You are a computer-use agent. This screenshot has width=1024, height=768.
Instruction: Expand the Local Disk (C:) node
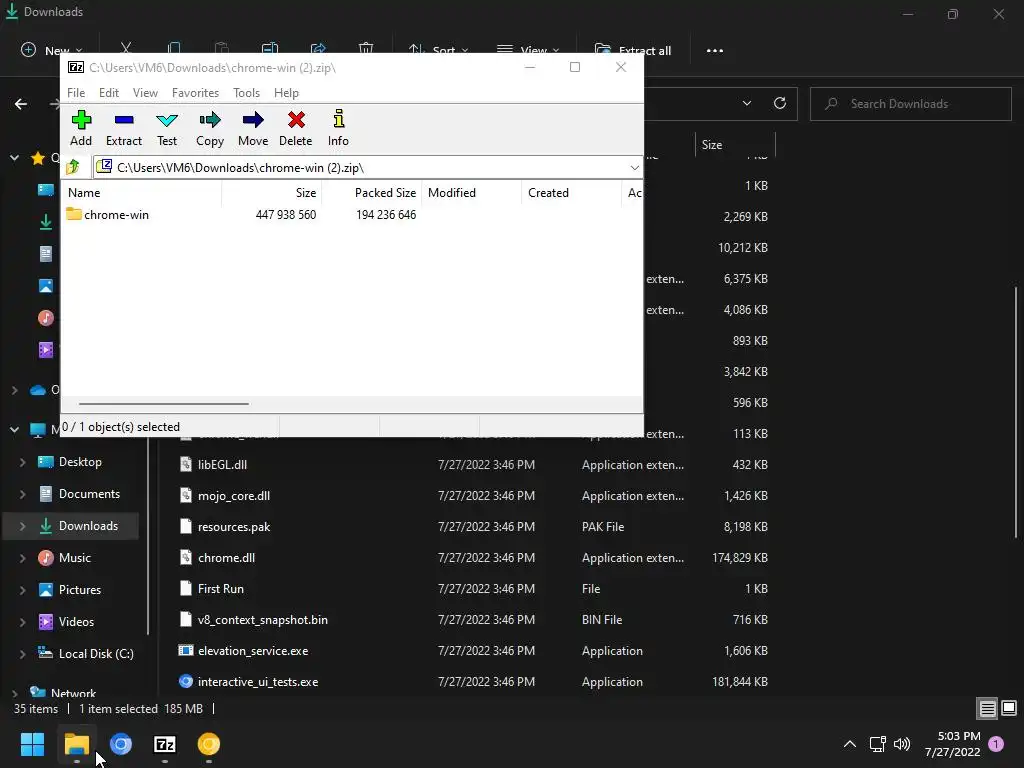coord(22,654)
